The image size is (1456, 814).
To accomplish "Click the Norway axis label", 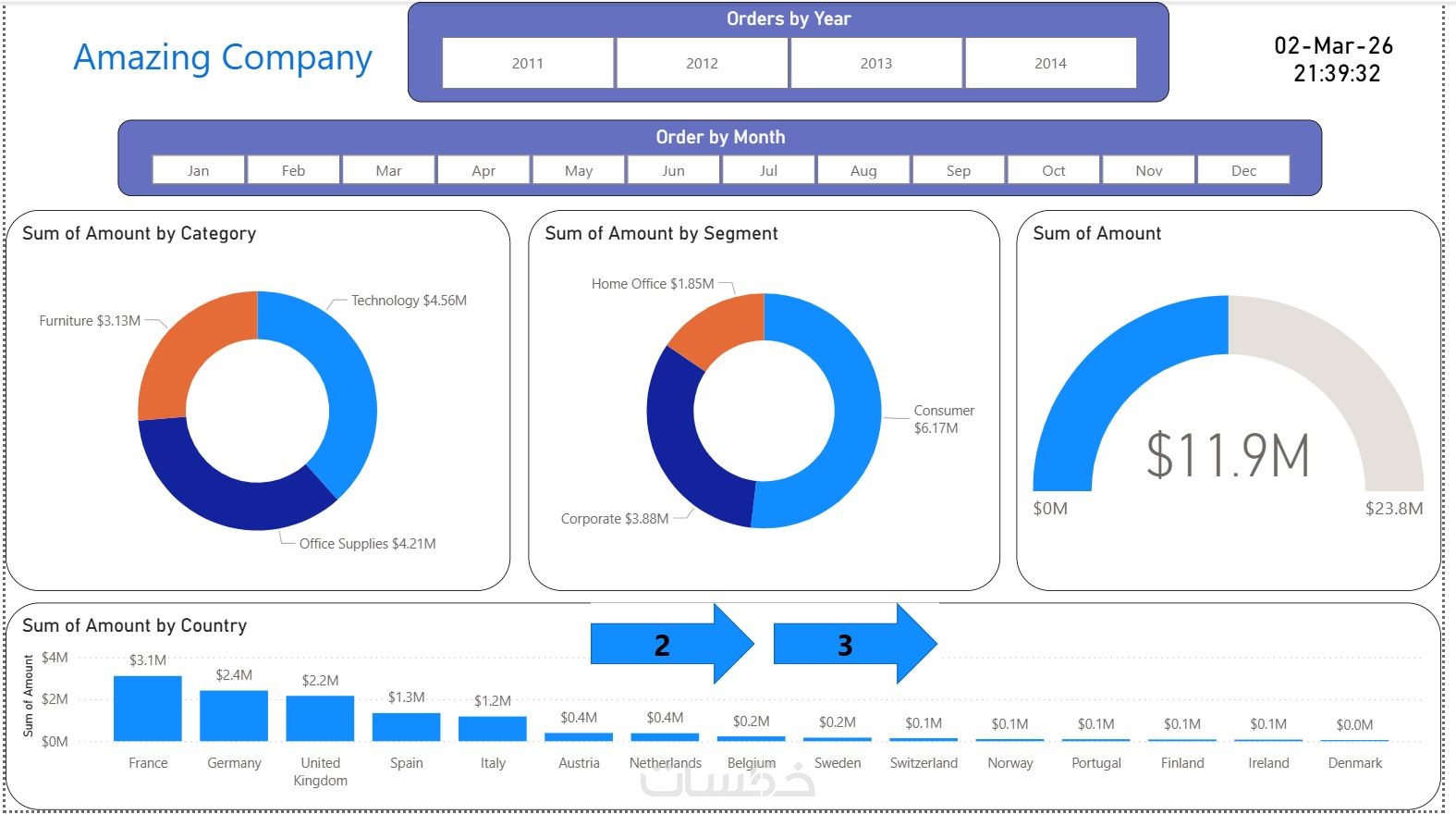I will (x=1010, y=763).
